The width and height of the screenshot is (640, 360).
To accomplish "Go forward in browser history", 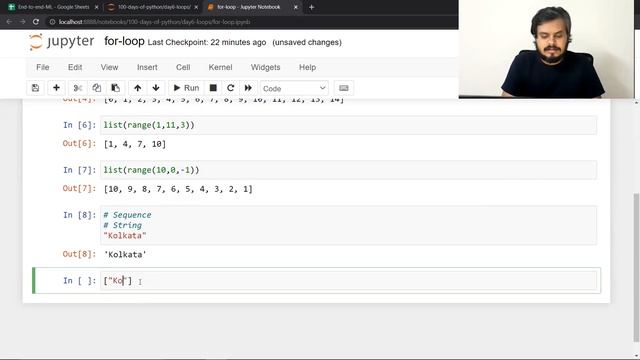I will 22,22.
